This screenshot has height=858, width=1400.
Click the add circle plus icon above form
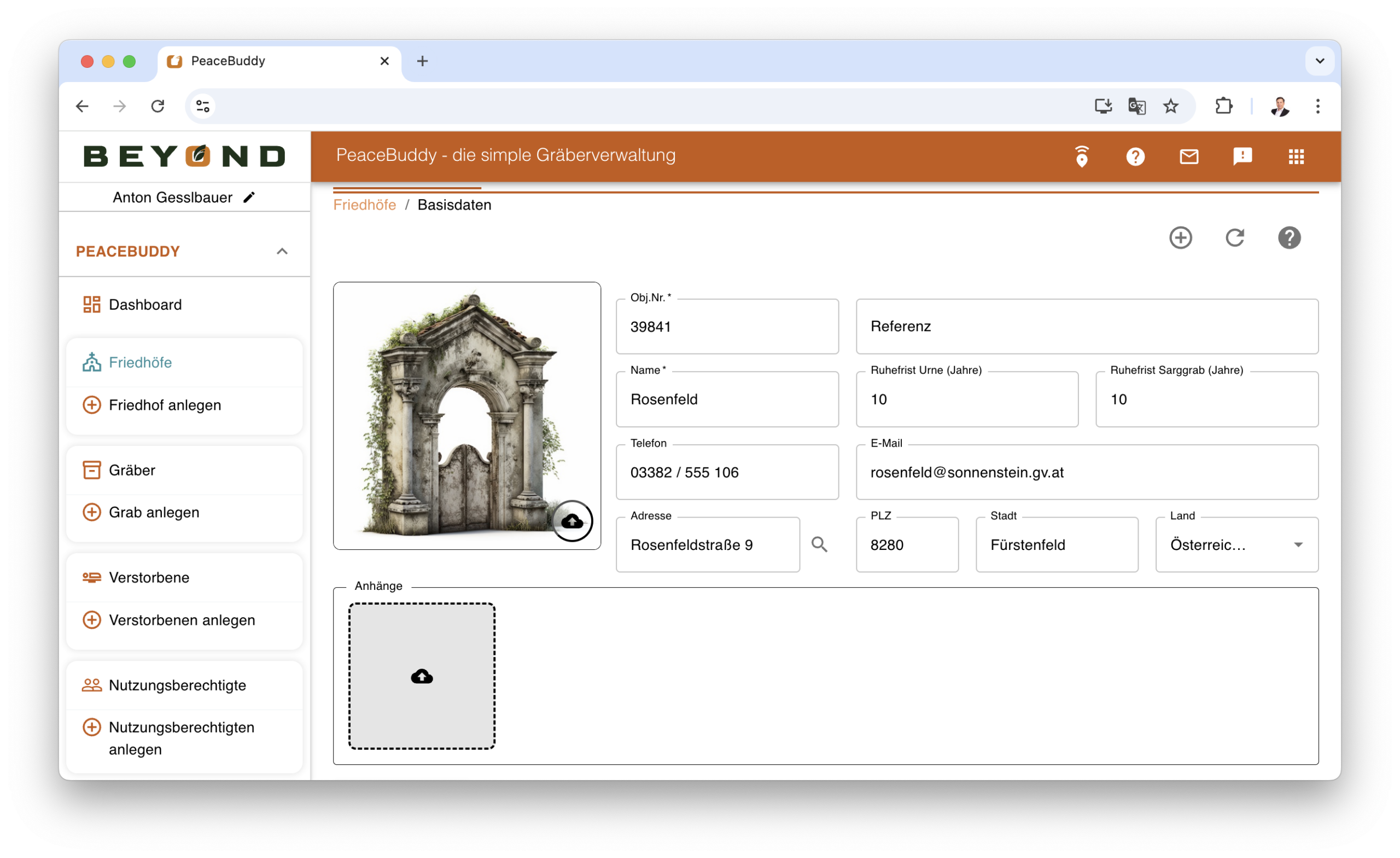[1180, 237]
